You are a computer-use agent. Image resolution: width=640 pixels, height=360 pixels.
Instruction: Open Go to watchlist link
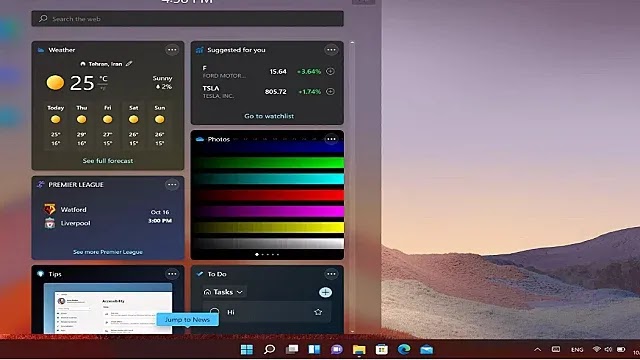(x=269, y=116)
